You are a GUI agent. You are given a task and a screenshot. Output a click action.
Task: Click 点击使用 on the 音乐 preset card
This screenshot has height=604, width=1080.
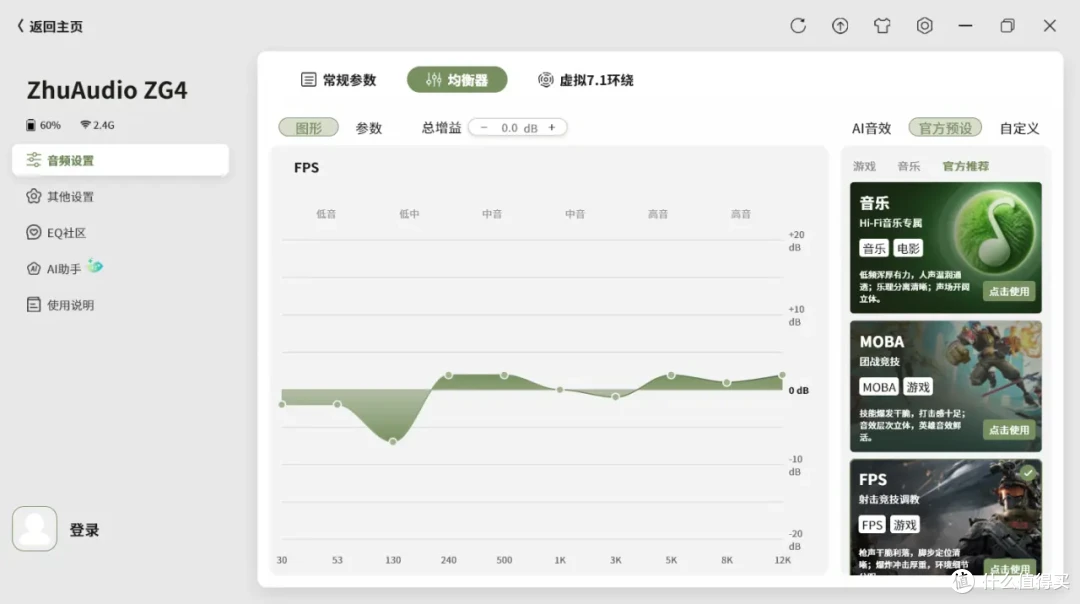click(1009, 291)
